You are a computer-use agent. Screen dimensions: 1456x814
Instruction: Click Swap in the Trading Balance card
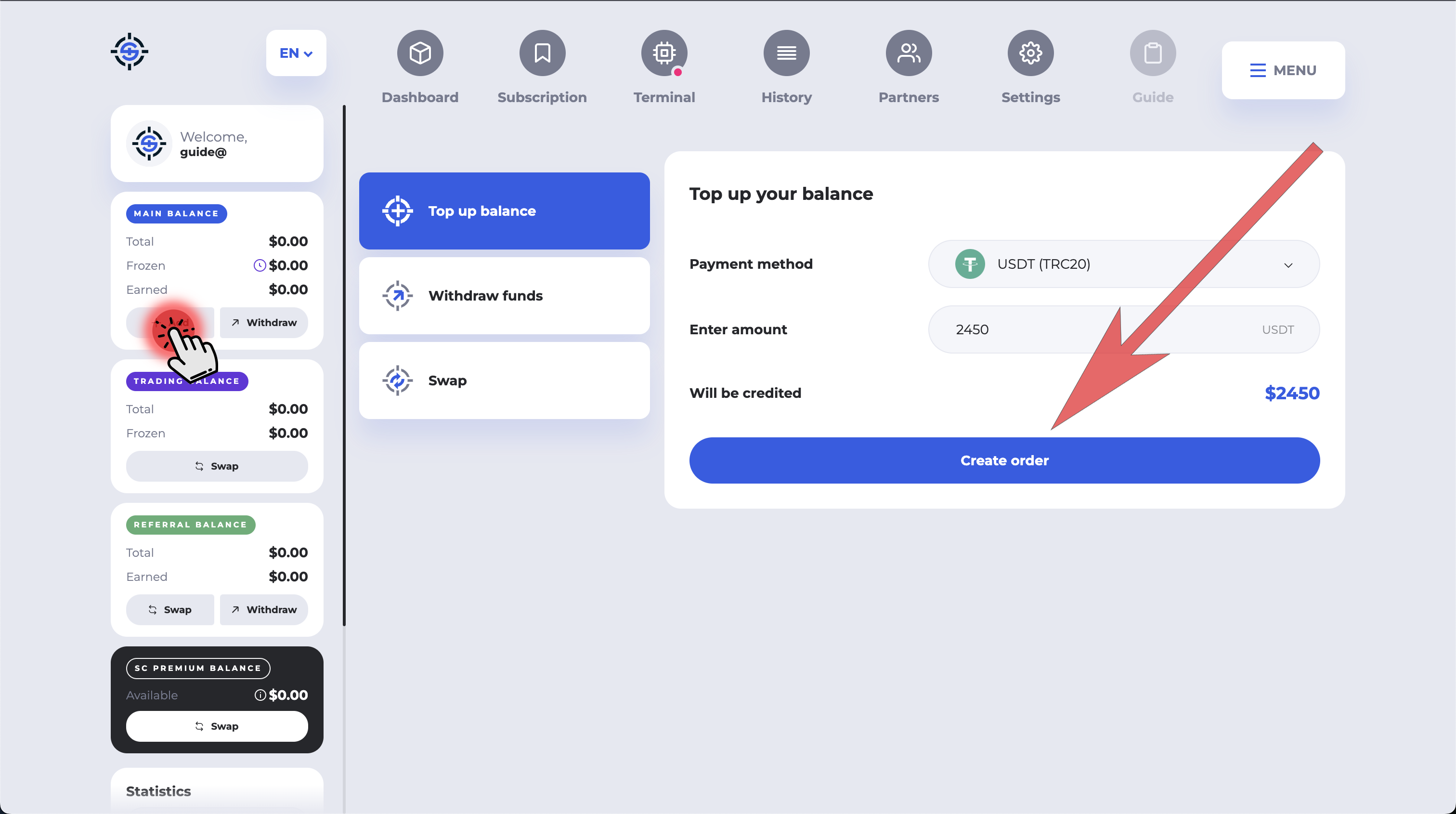pyautogui.click(x=217, y=466)
